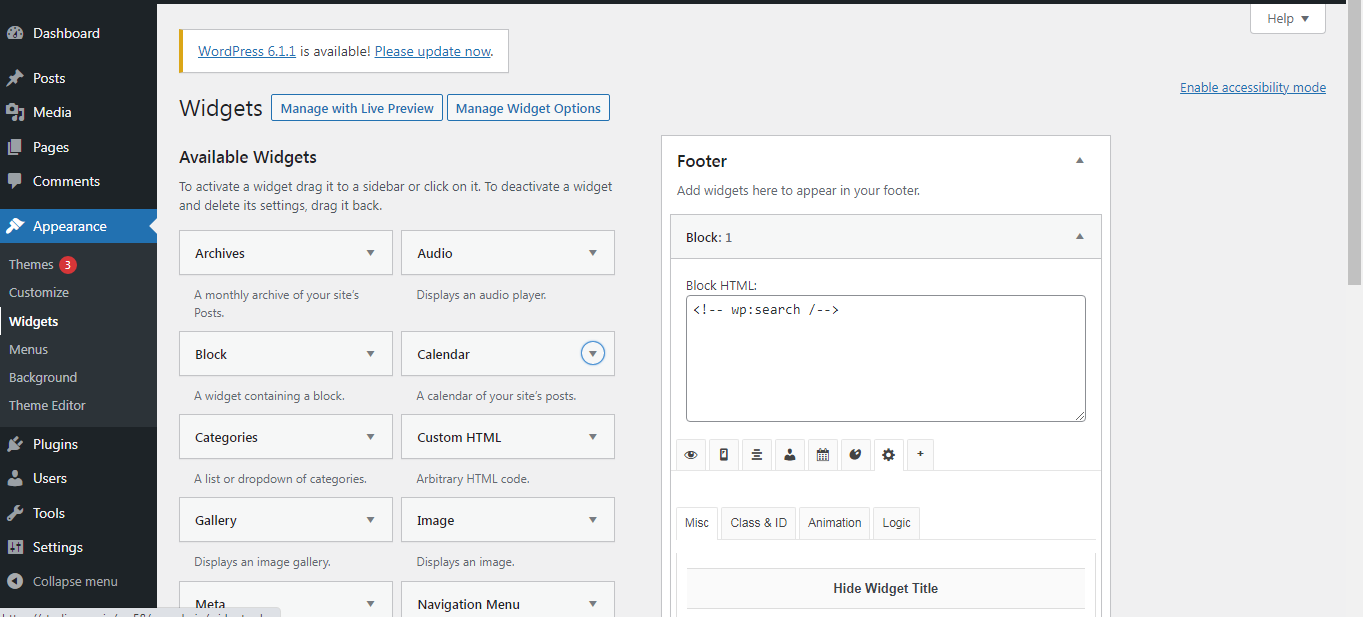1363x617 pixels.
Task: Open the devices (phone) widget options tab
Action: (723, 454)
